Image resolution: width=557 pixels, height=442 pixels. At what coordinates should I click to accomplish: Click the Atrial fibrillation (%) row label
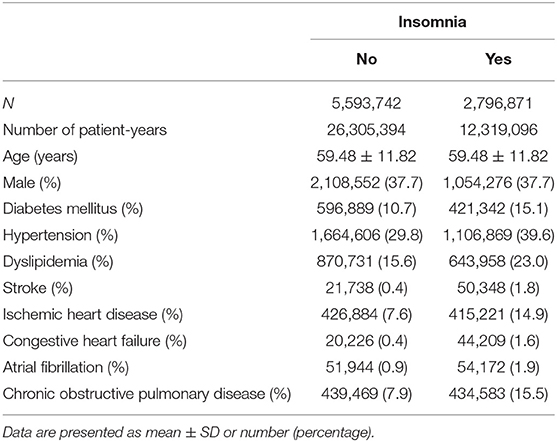click(66, 367)
